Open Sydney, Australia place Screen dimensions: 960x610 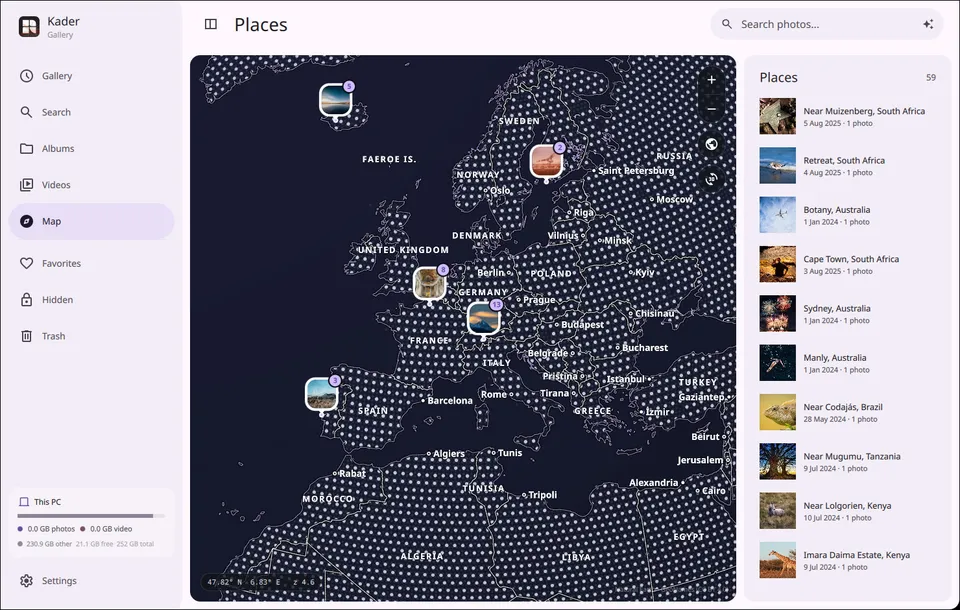tap(848, 314)
